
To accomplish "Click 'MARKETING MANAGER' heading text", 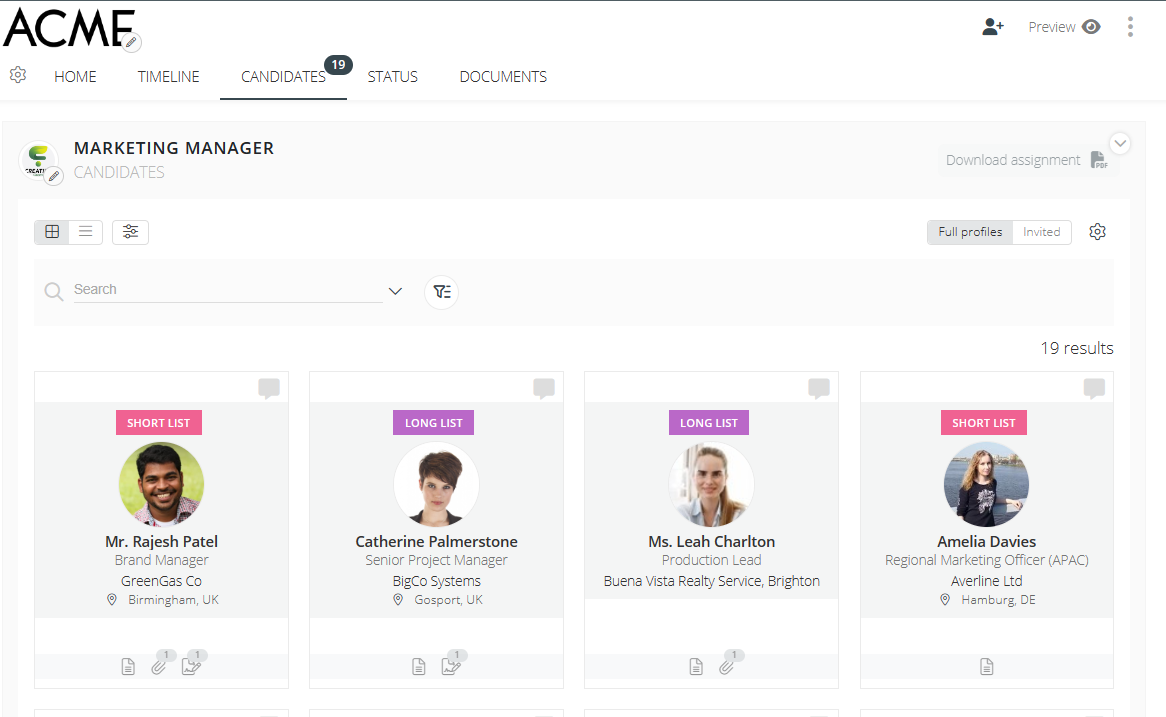I will (x=174, y=148).
